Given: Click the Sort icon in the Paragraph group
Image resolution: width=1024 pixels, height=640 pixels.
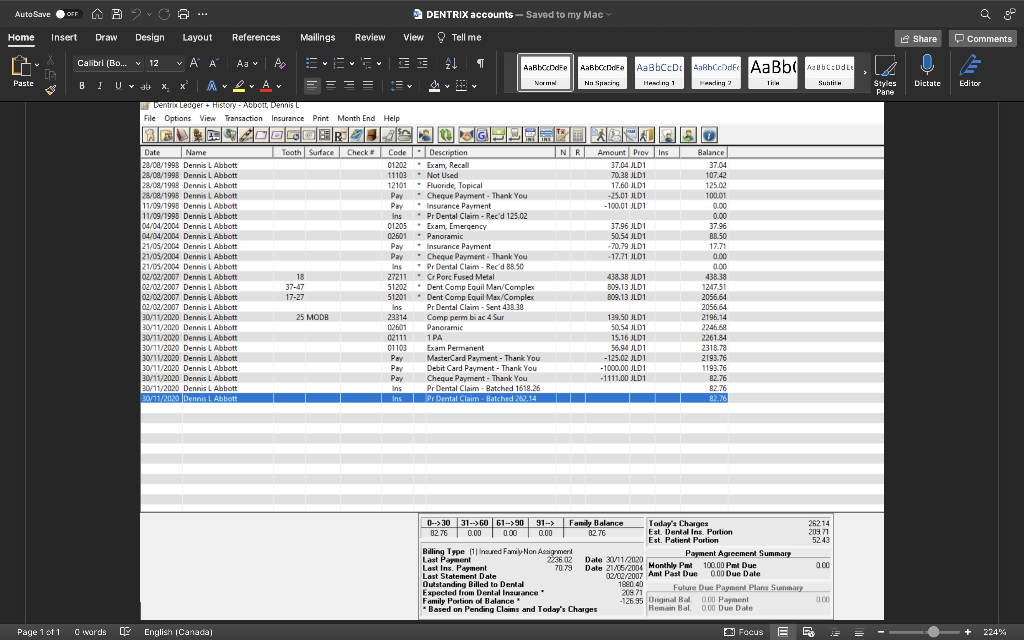Looking at the screenshot, I should 449,63.
